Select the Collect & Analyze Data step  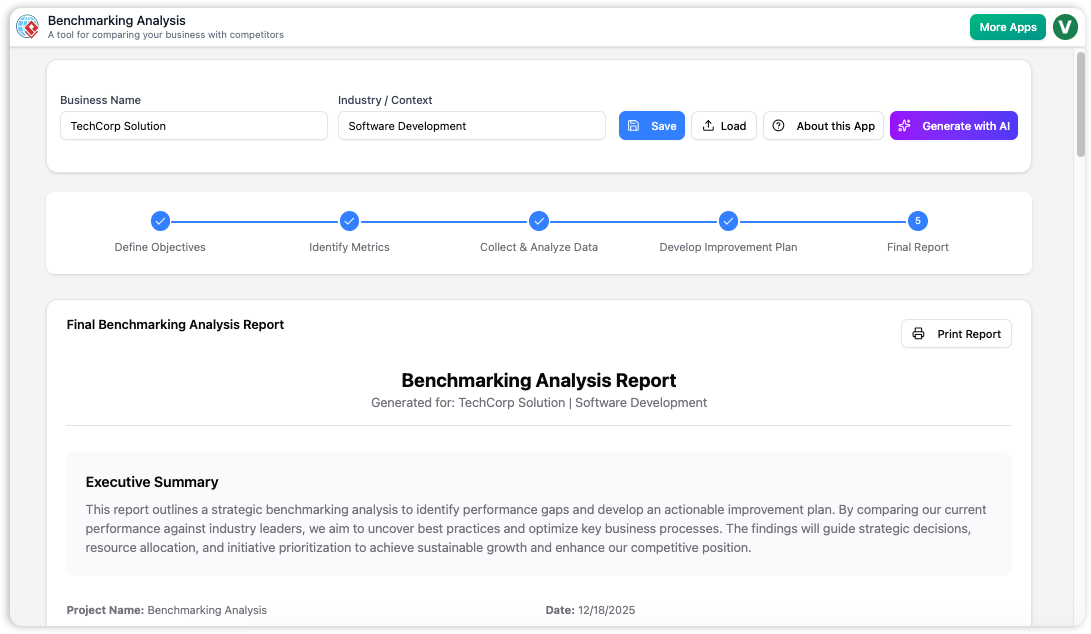tap(539, 221)
